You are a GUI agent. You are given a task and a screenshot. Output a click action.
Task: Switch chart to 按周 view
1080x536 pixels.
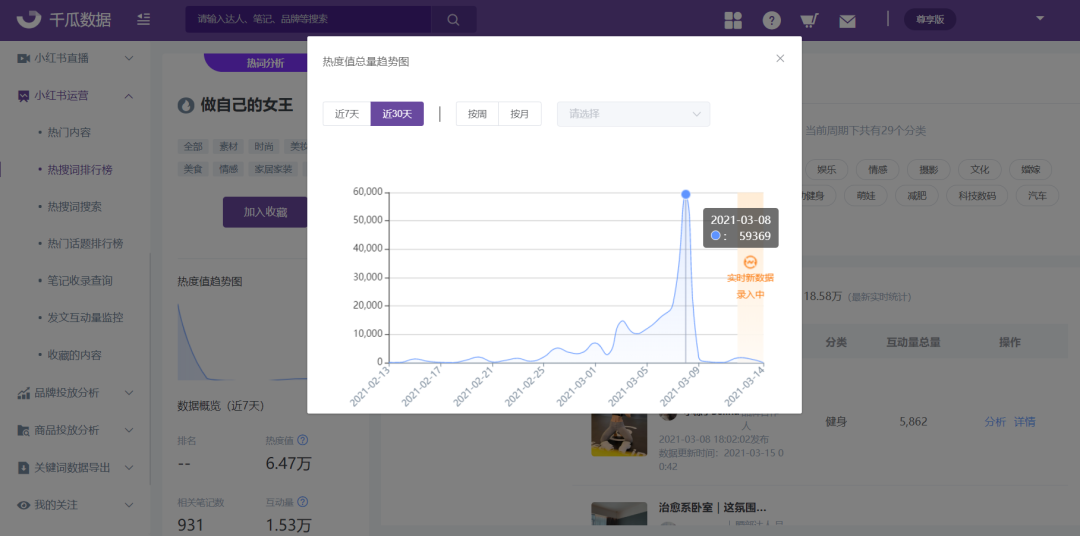click(x=477, y=114)
